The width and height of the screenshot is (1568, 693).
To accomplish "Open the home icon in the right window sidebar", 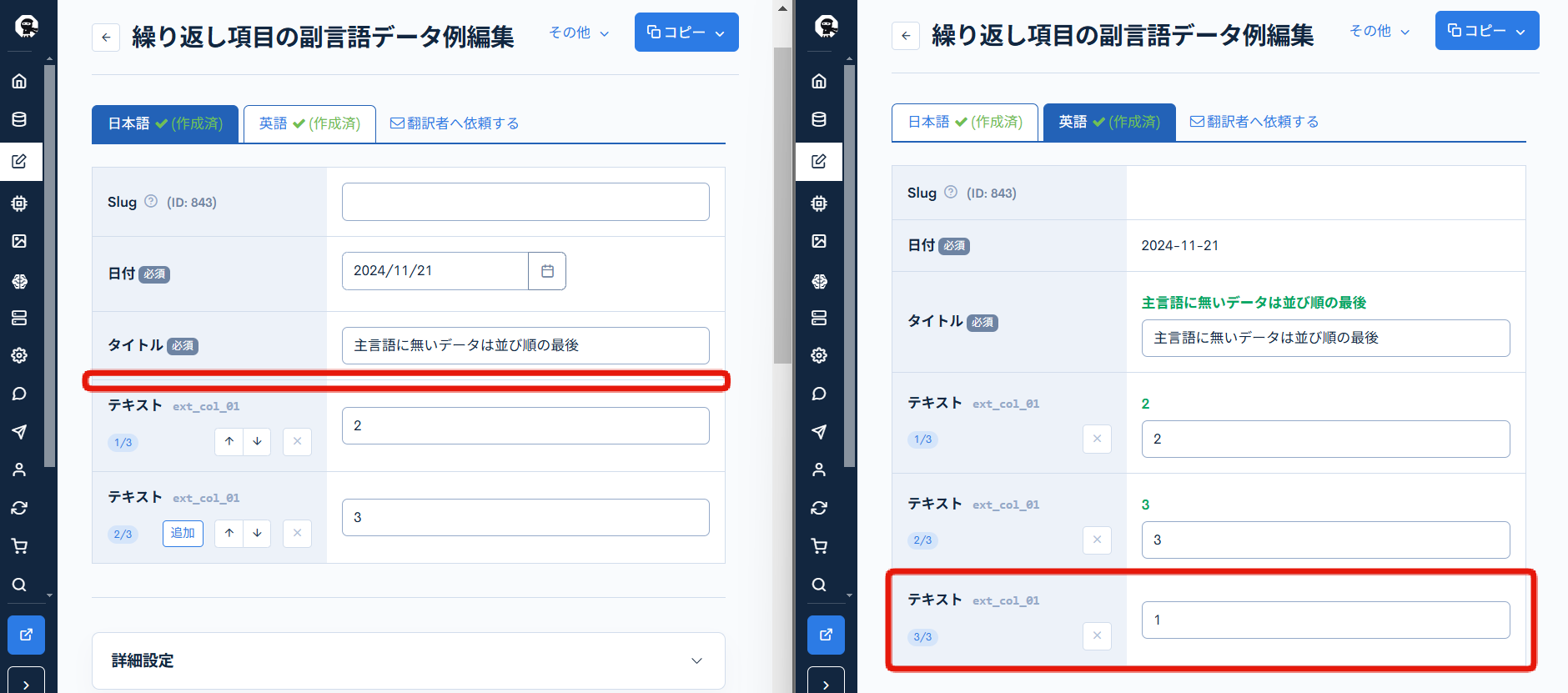I will pyautogui.click(x=819, y=81).
